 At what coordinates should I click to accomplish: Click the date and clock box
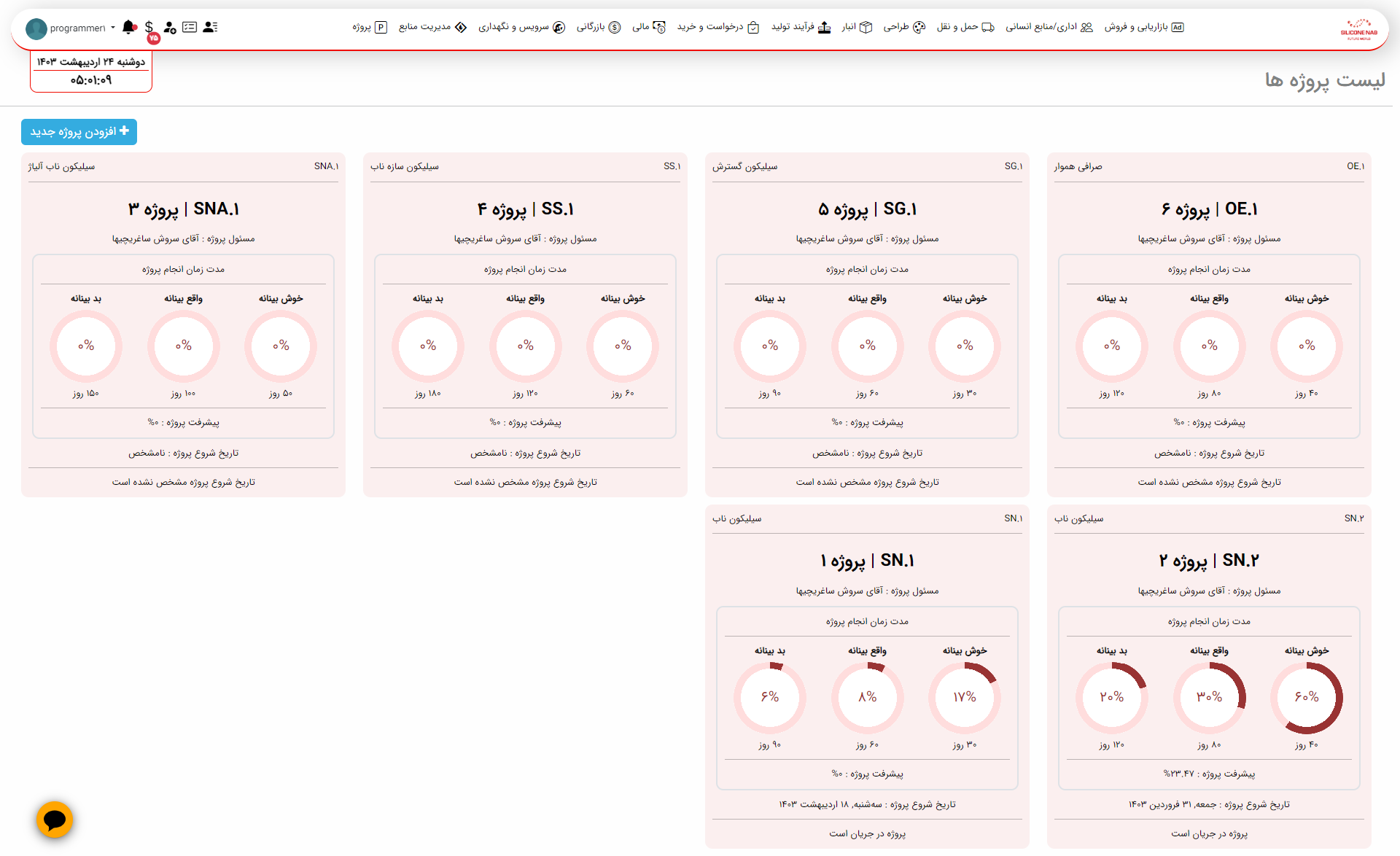click(91, 71)
